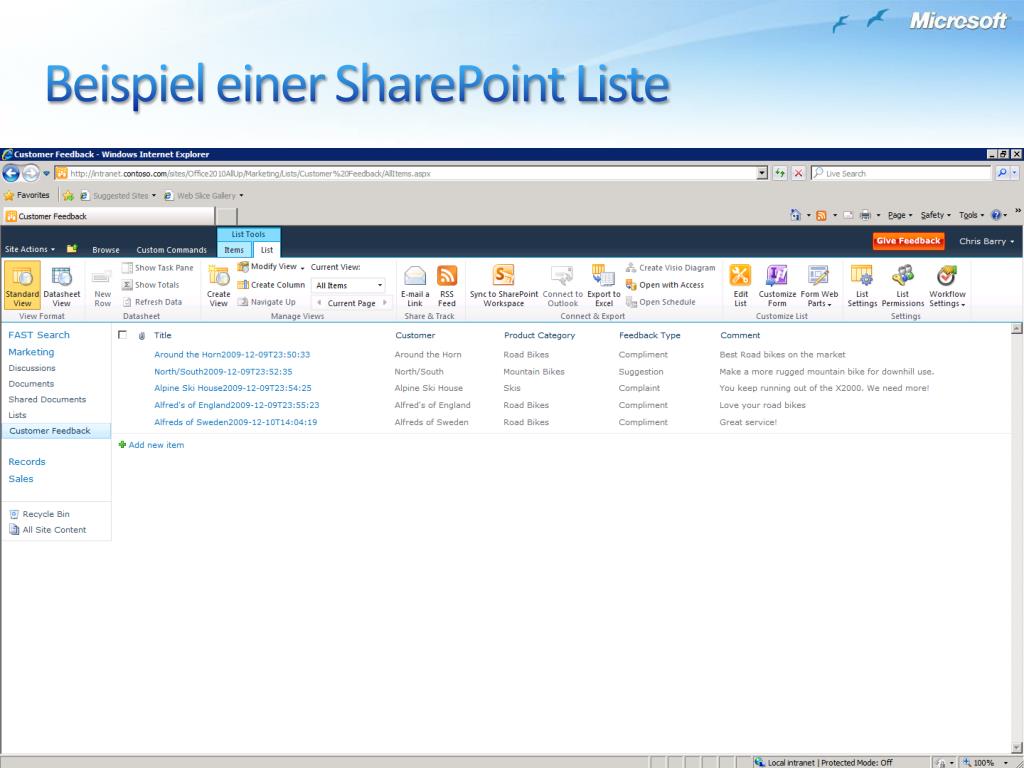1024x768 pixels.
Task: Open List Settings
Action: (x=862, y=285)
